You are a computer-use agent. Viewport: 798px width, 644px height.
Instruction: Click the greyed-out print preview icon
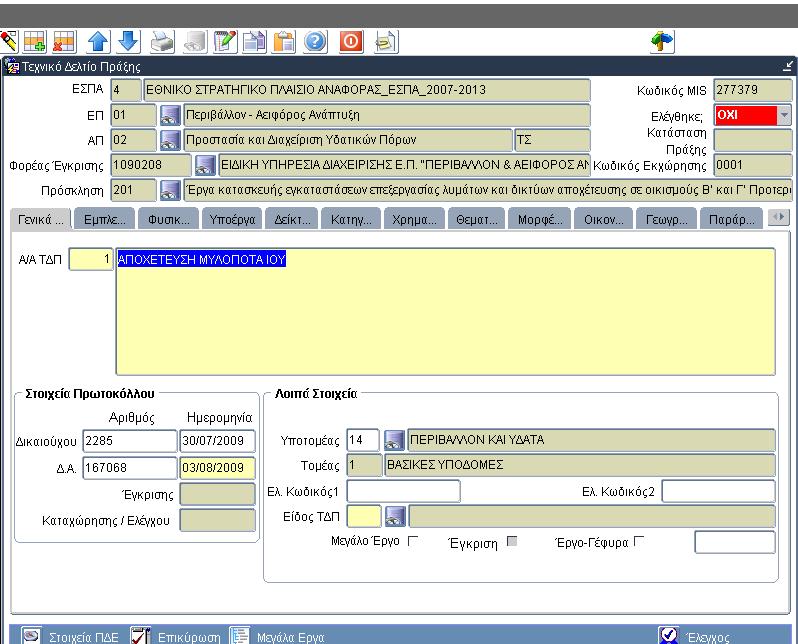(195, 41)
